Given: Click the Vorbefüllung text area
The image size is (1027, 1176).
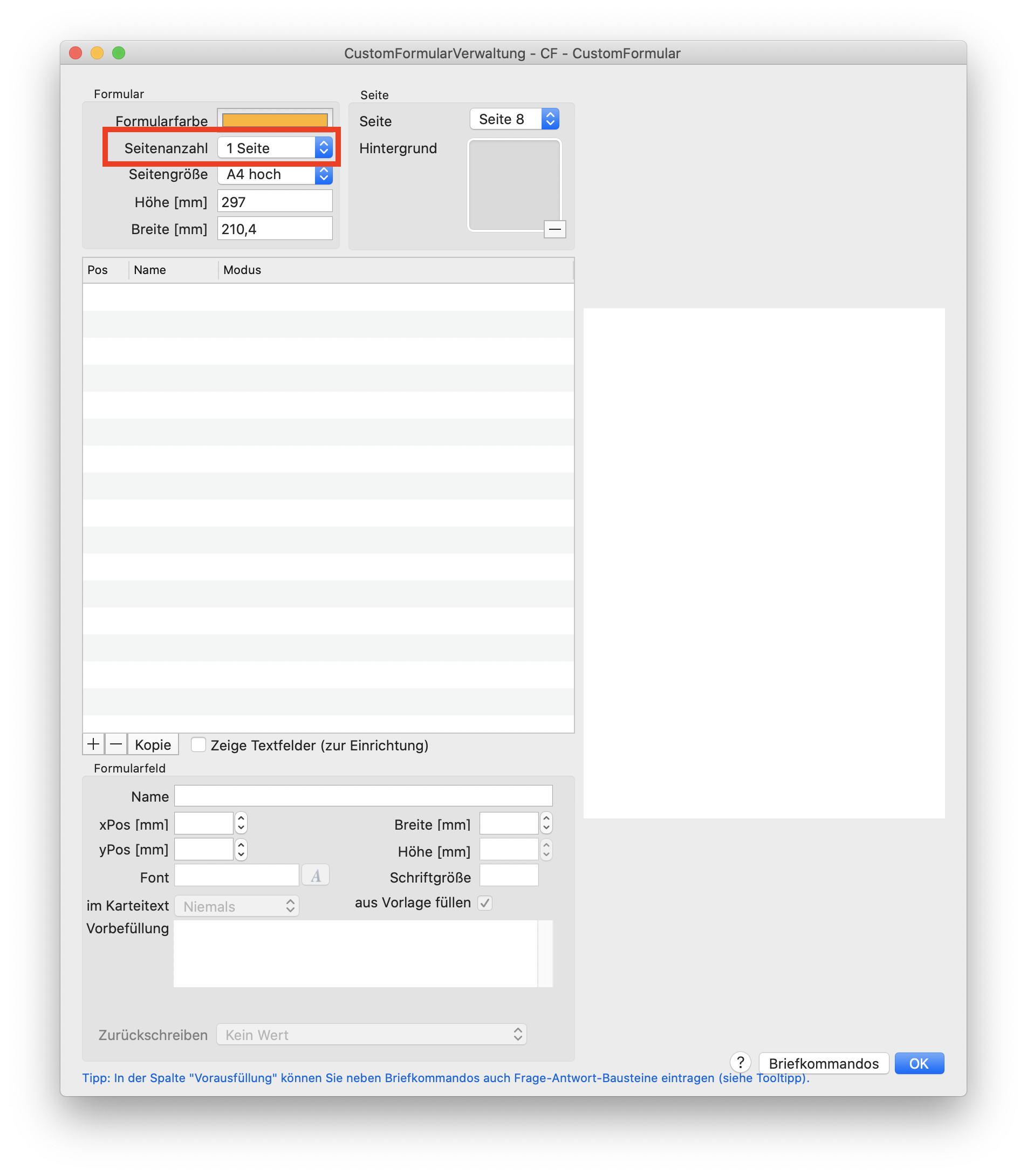Looking at the screenshot, I should click(364, 954).
